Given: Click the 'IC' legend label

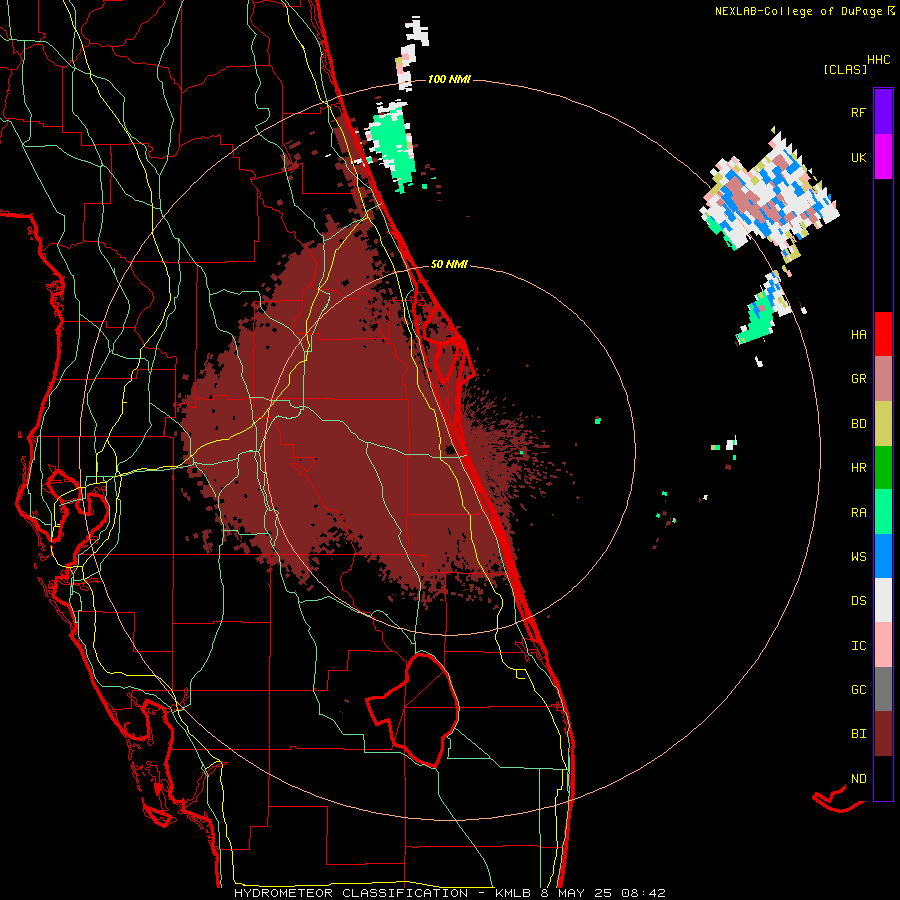Looking at the screenshot, I should pos(858,646).
